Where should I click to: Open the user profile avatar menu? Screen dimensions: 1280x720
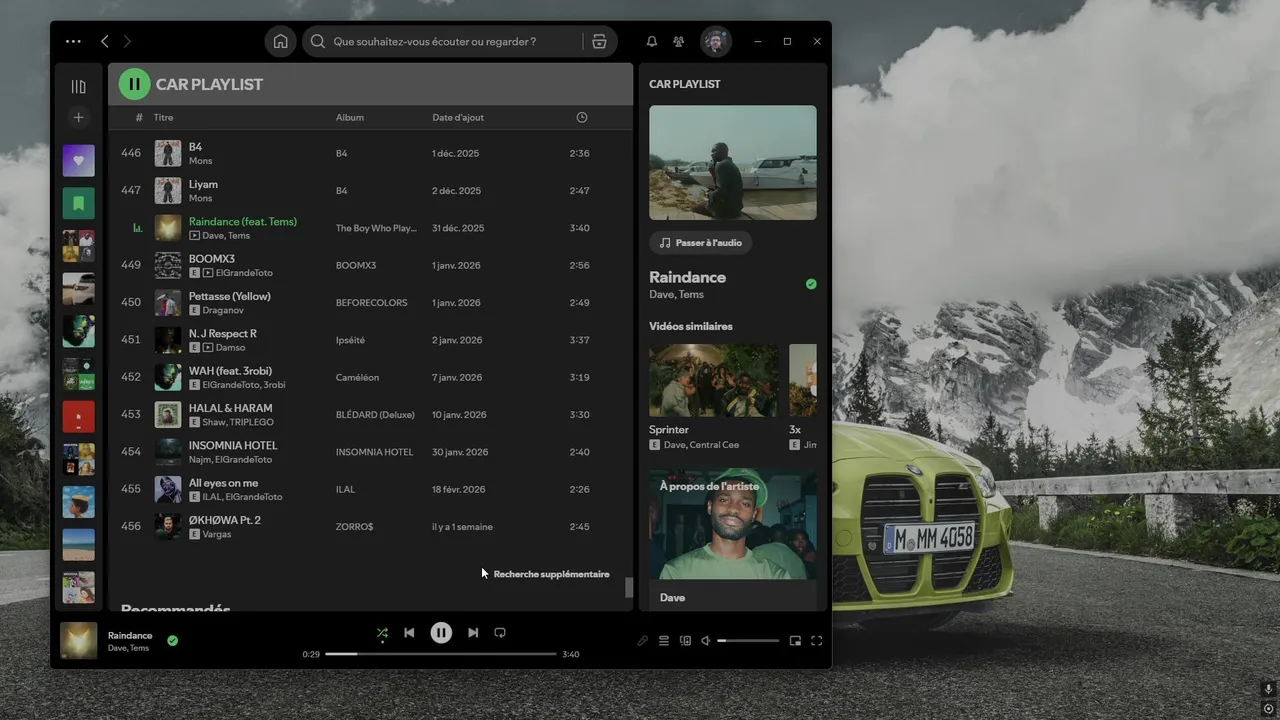[x=715, y=42]
